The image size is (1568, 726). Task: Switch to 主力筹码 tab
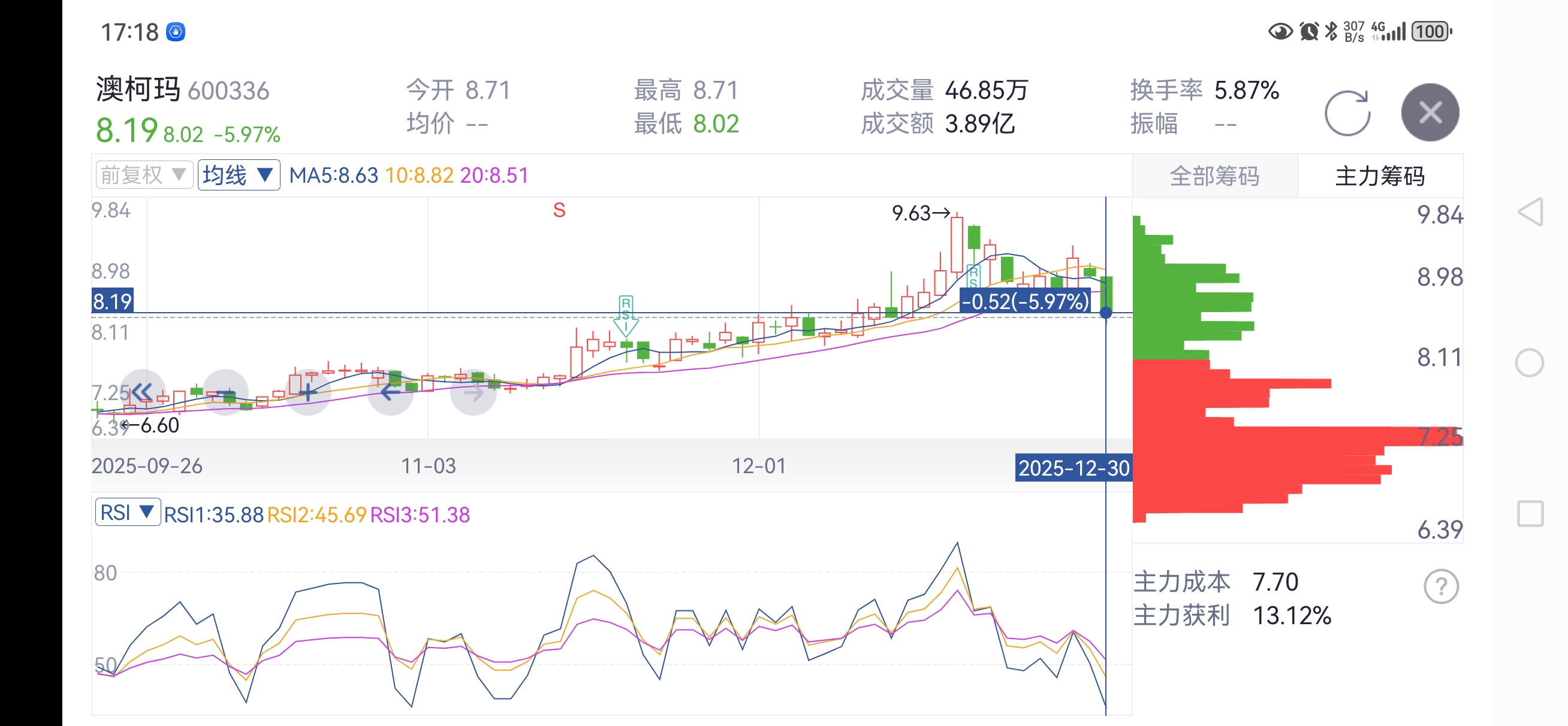(1380, 177)
